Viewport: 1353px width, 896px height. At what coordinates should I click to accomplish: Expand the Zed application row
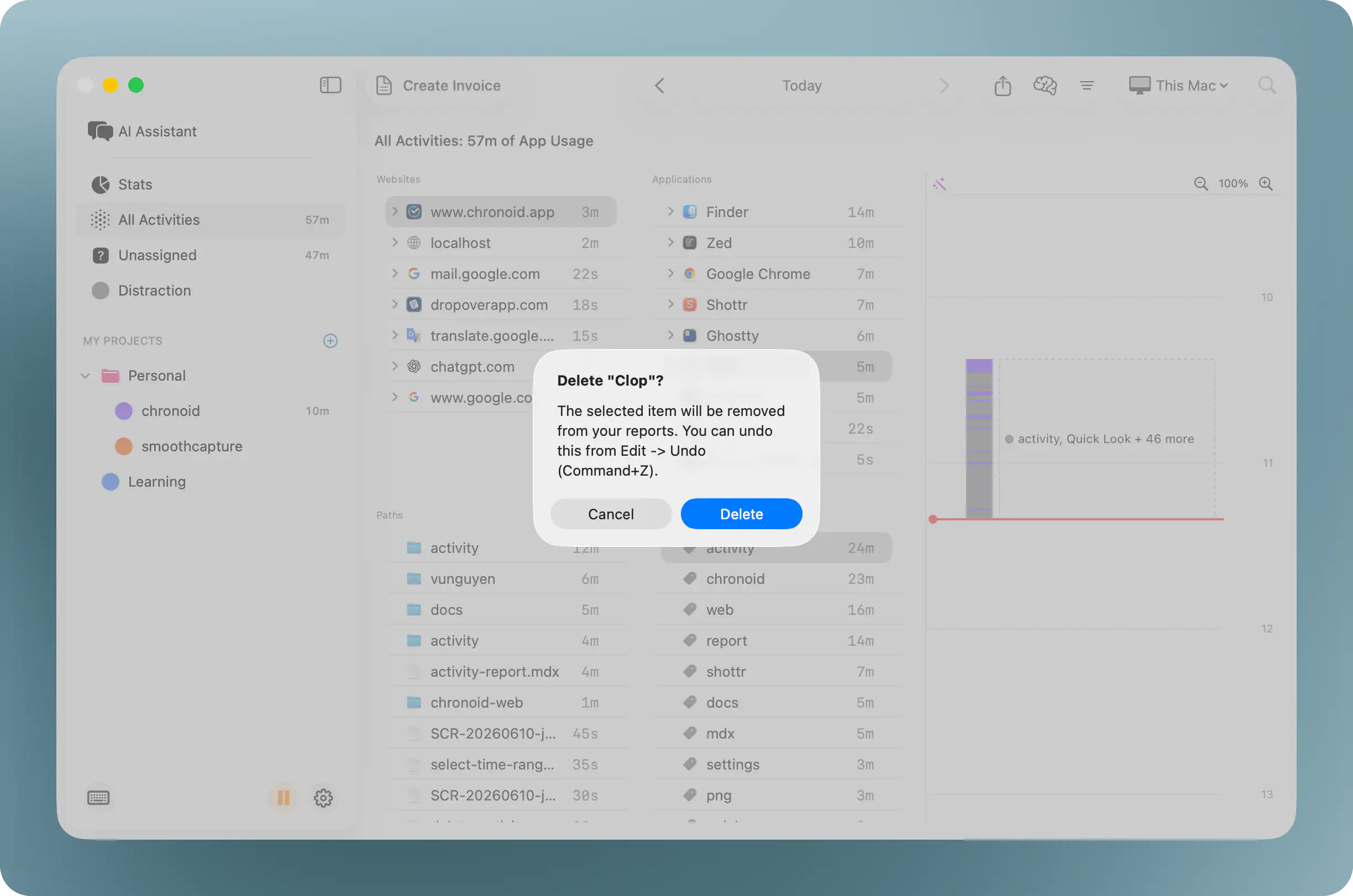click(x=670, y=243)
